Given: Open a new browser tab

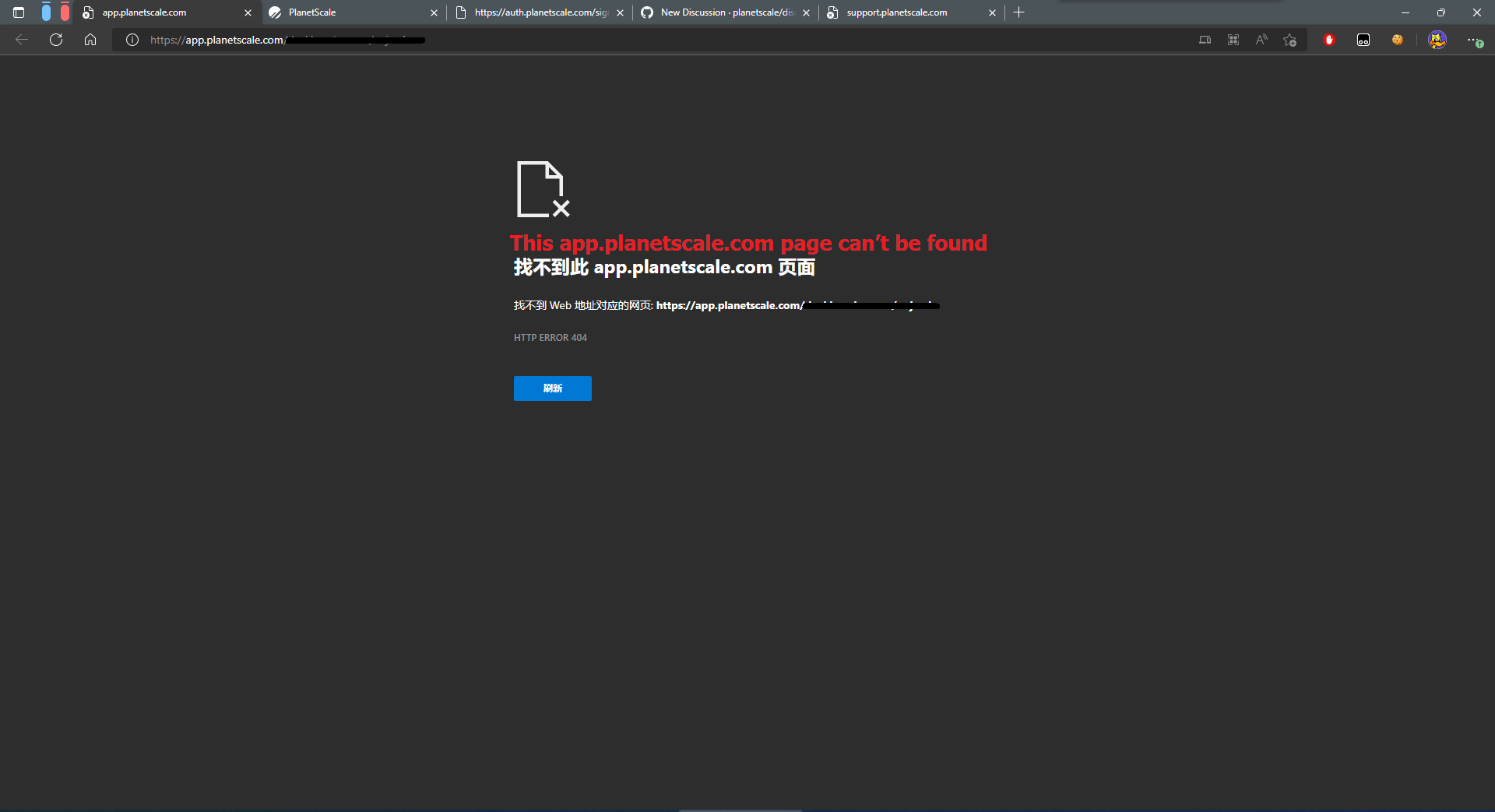Looking at the screenshot, I should [1019, 12].
